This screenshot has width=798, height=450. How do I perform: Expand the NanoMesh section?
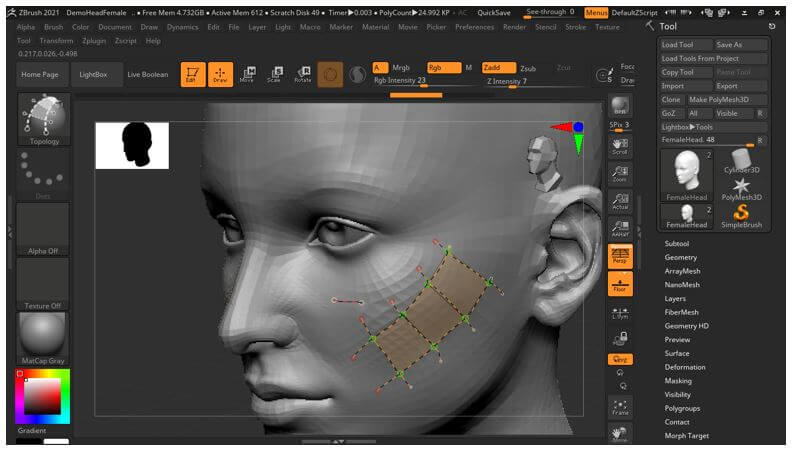pos(682,285)
